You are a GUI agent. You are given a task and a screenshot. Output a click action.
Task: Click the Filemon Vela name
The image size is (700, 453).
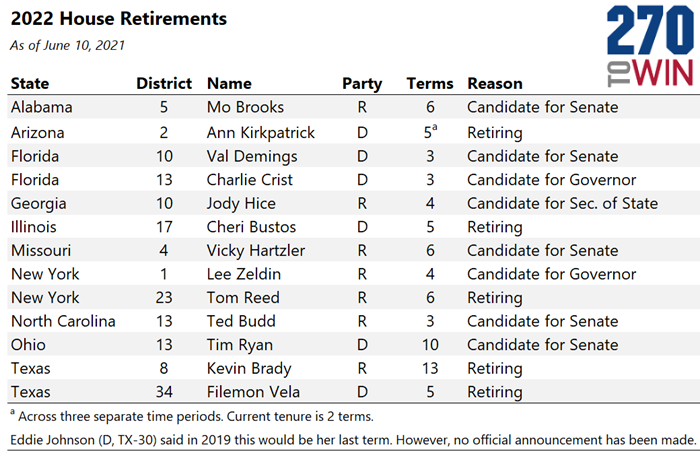pos(253,392)
